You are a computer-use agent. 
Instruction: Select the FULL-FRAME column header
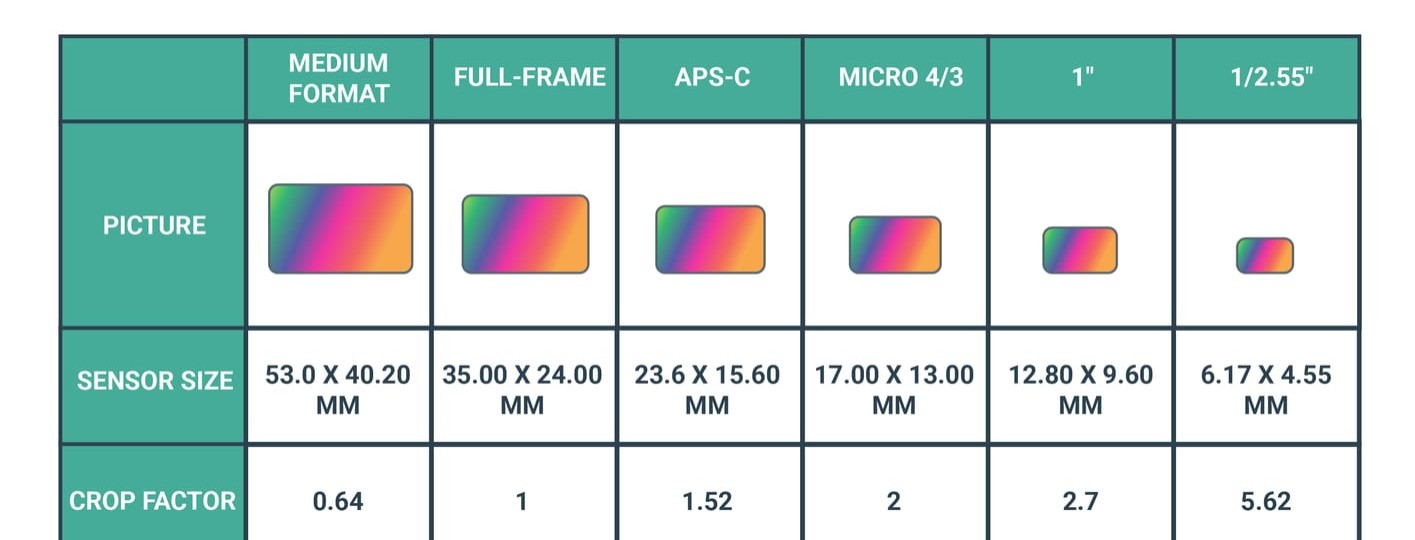point(529,78)
